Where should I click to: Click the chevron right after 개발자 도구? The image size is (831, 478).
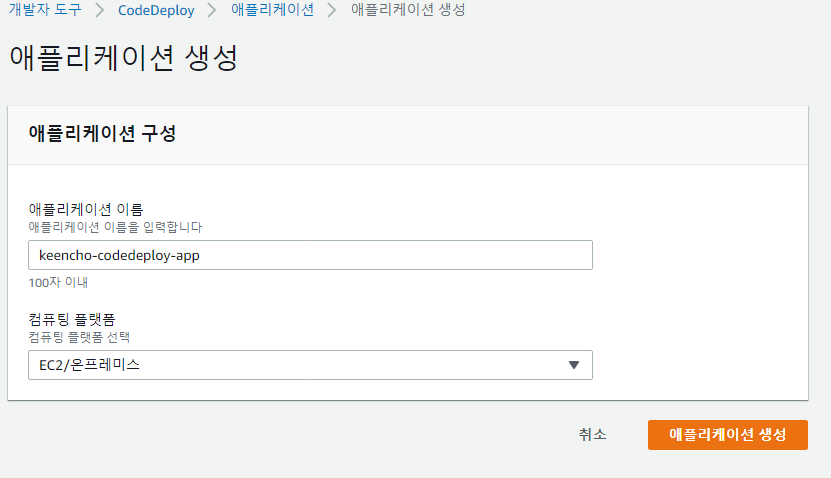point(100,10)
